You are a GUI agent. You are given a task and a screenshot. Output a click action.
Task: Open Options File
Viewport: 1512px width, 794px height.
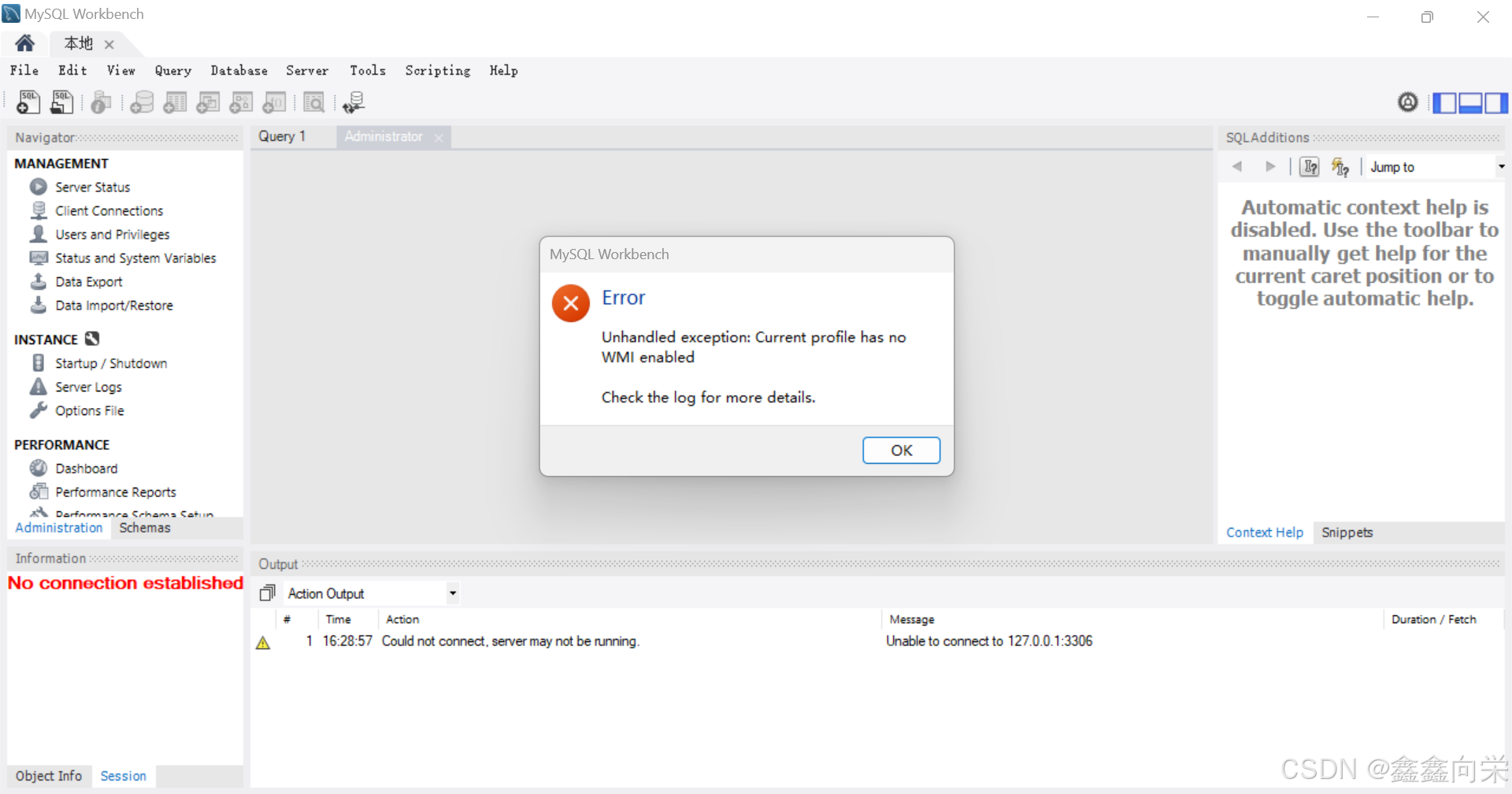[89, 410]
